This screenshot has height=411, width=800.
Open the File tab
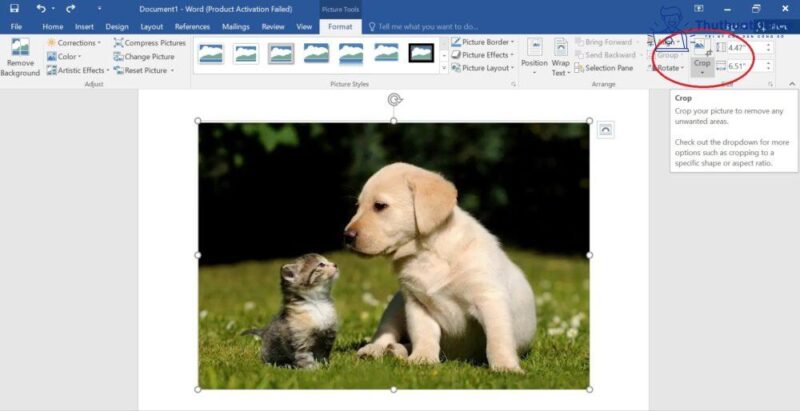16,27
